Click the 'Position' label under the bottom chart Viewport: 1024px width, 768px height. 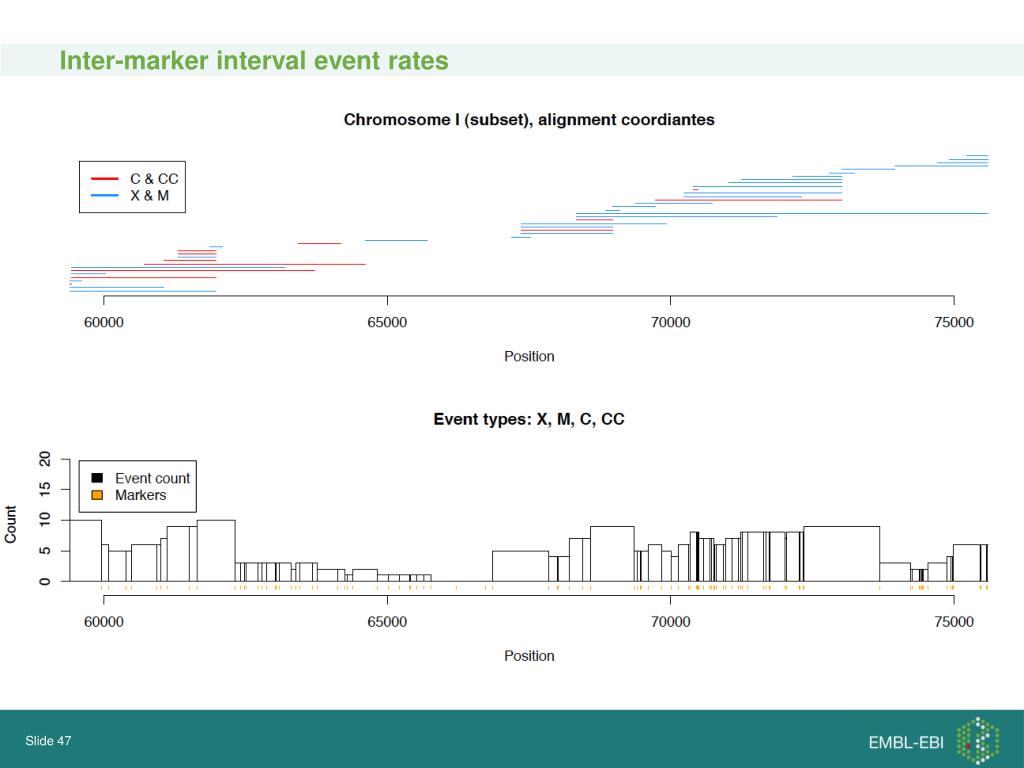[529, 656]
